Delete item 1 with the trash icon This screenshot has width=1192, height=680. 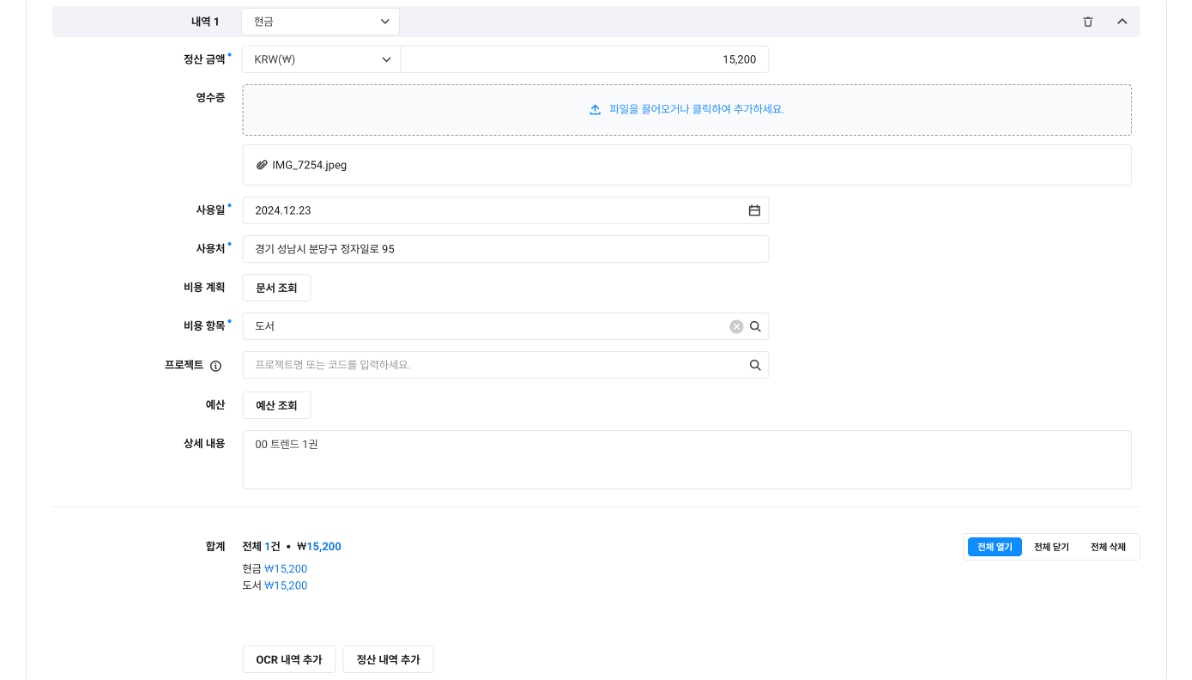[x=1088, y=22]
